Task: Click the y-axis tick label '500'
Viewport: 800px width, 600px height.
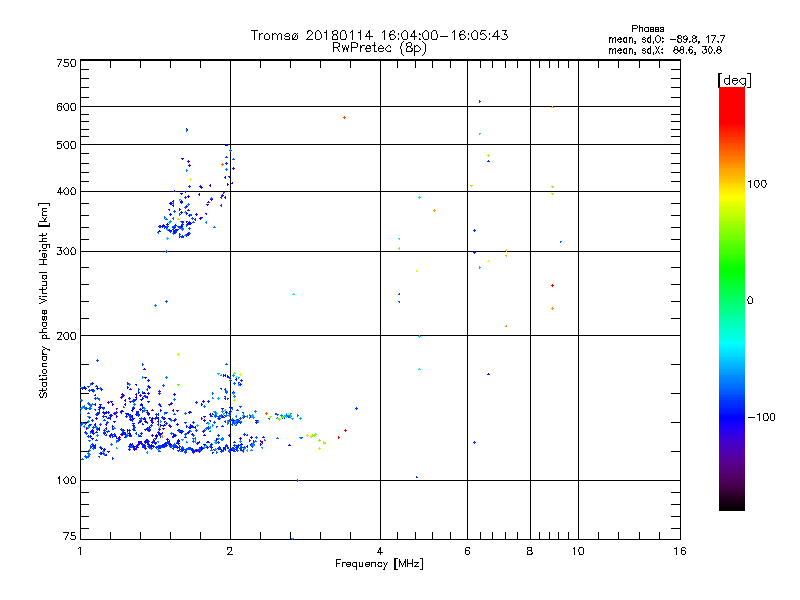Action: pyautogui.click(x=67, y=145)
